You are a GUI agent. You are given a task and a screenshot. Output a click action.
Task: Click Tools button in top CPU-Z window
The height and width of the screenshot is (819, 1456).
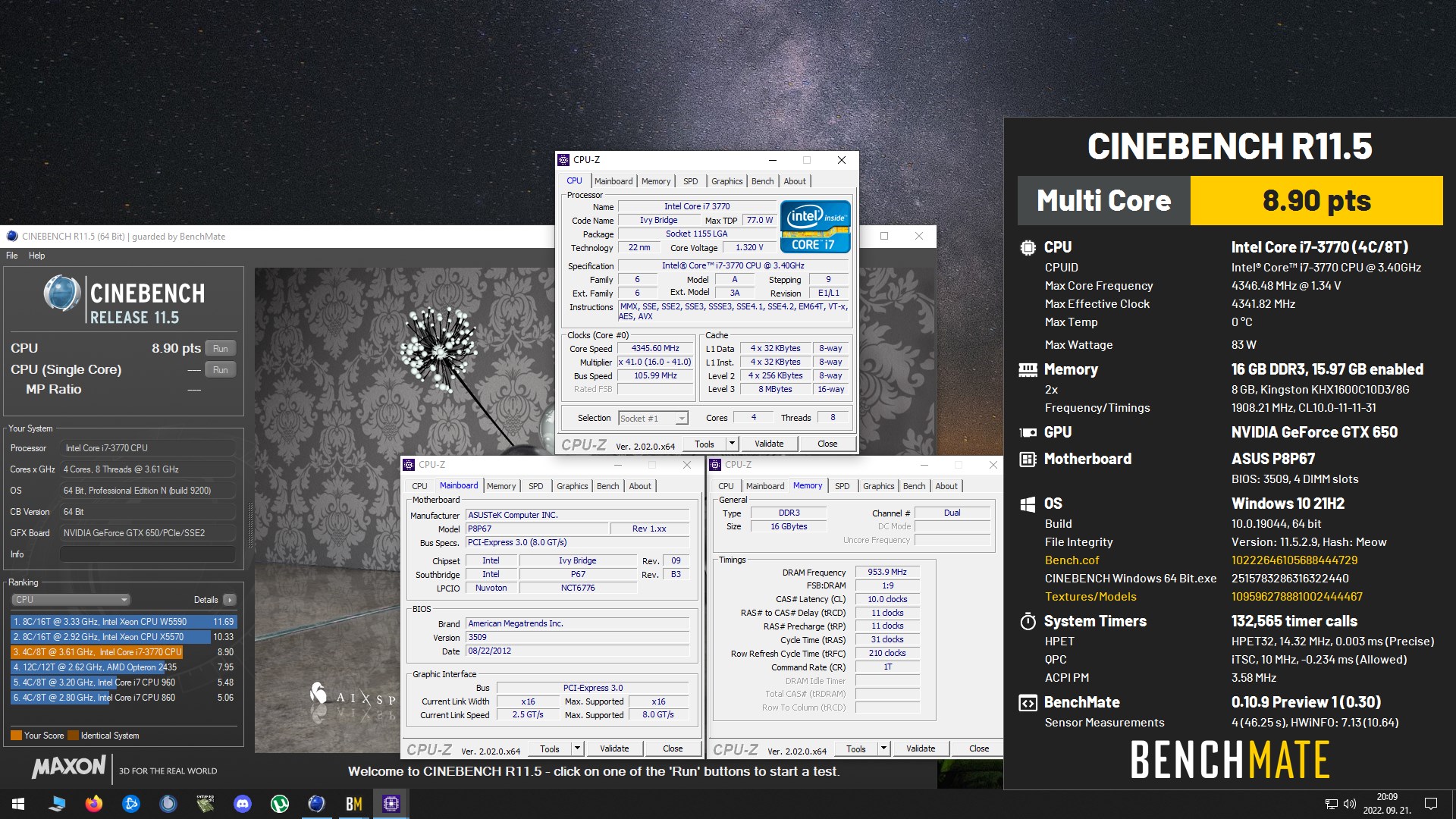(704, 444)
